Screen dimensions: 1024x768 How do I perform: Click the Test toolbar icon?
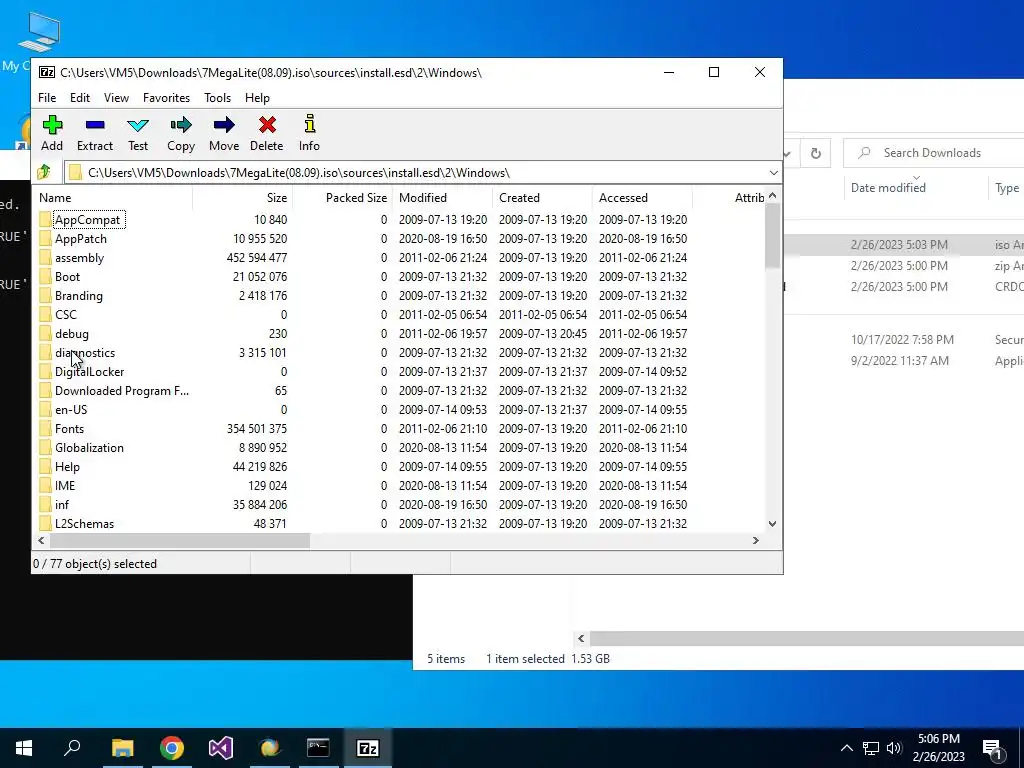click(138, 125)
